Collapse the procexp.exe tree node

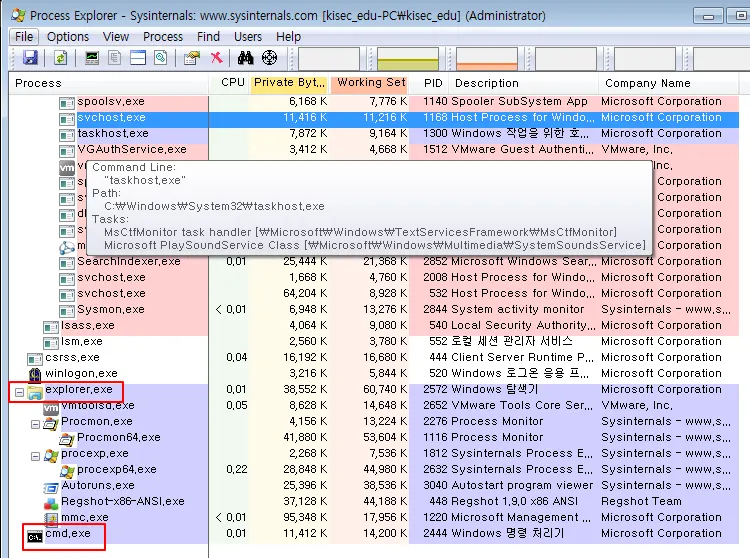35,455
